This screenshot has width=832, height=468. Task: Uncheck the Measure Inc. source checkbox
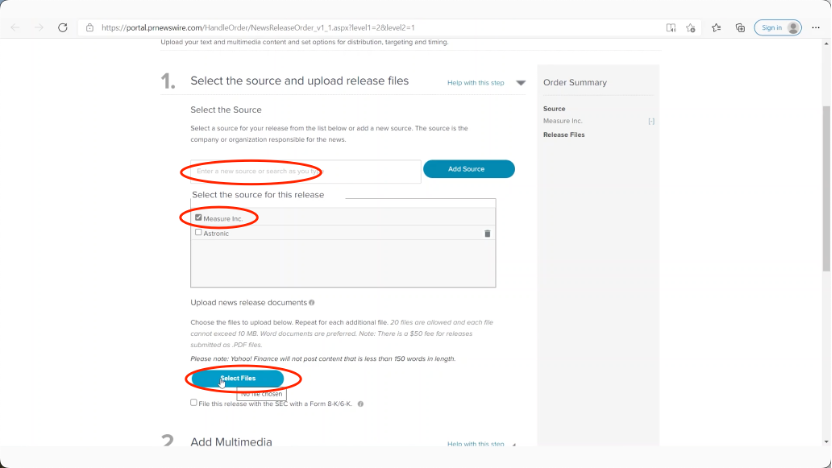pos(199,217)
